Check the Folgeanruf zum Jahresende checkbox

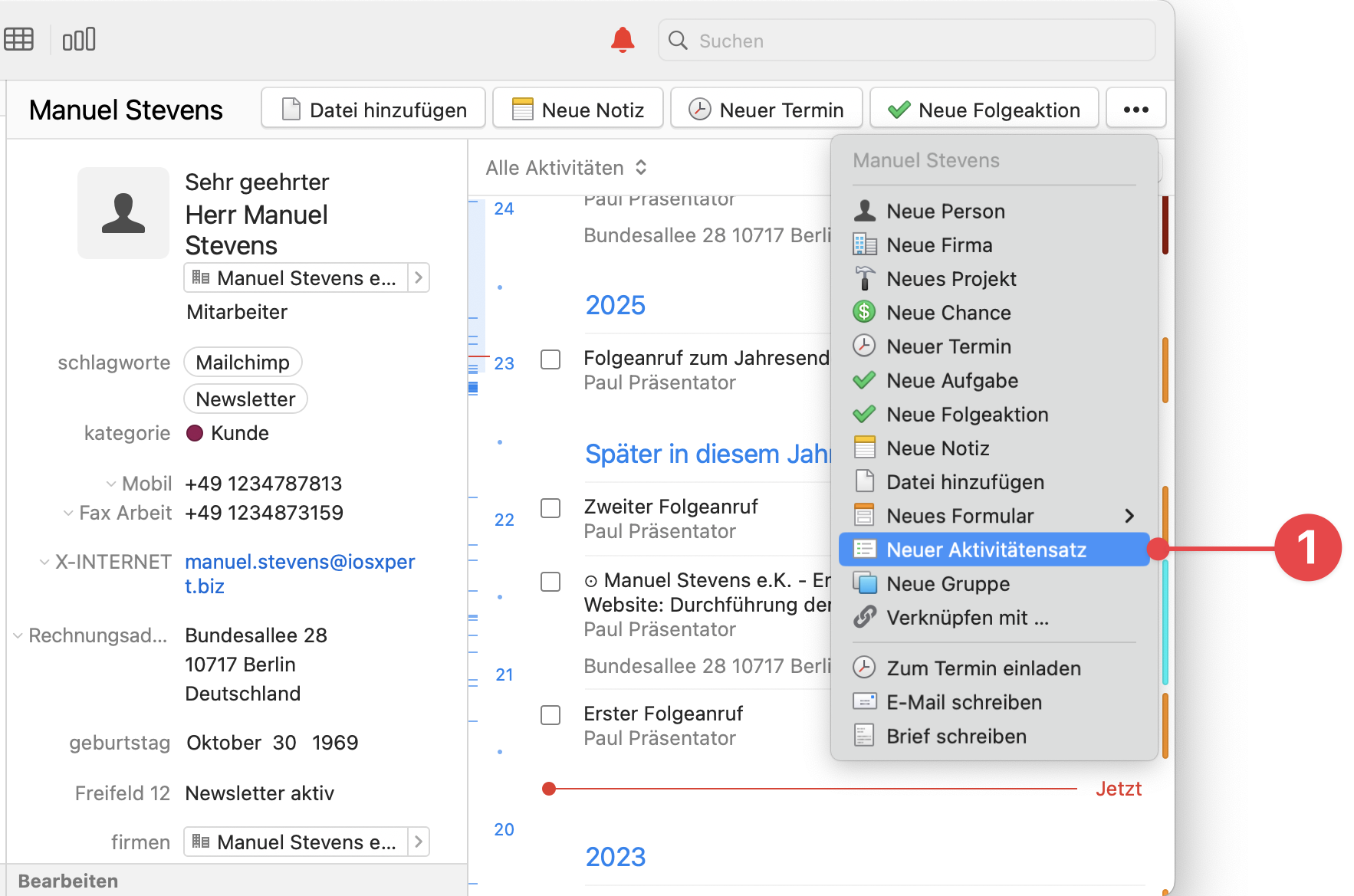[x=550, y=359]
